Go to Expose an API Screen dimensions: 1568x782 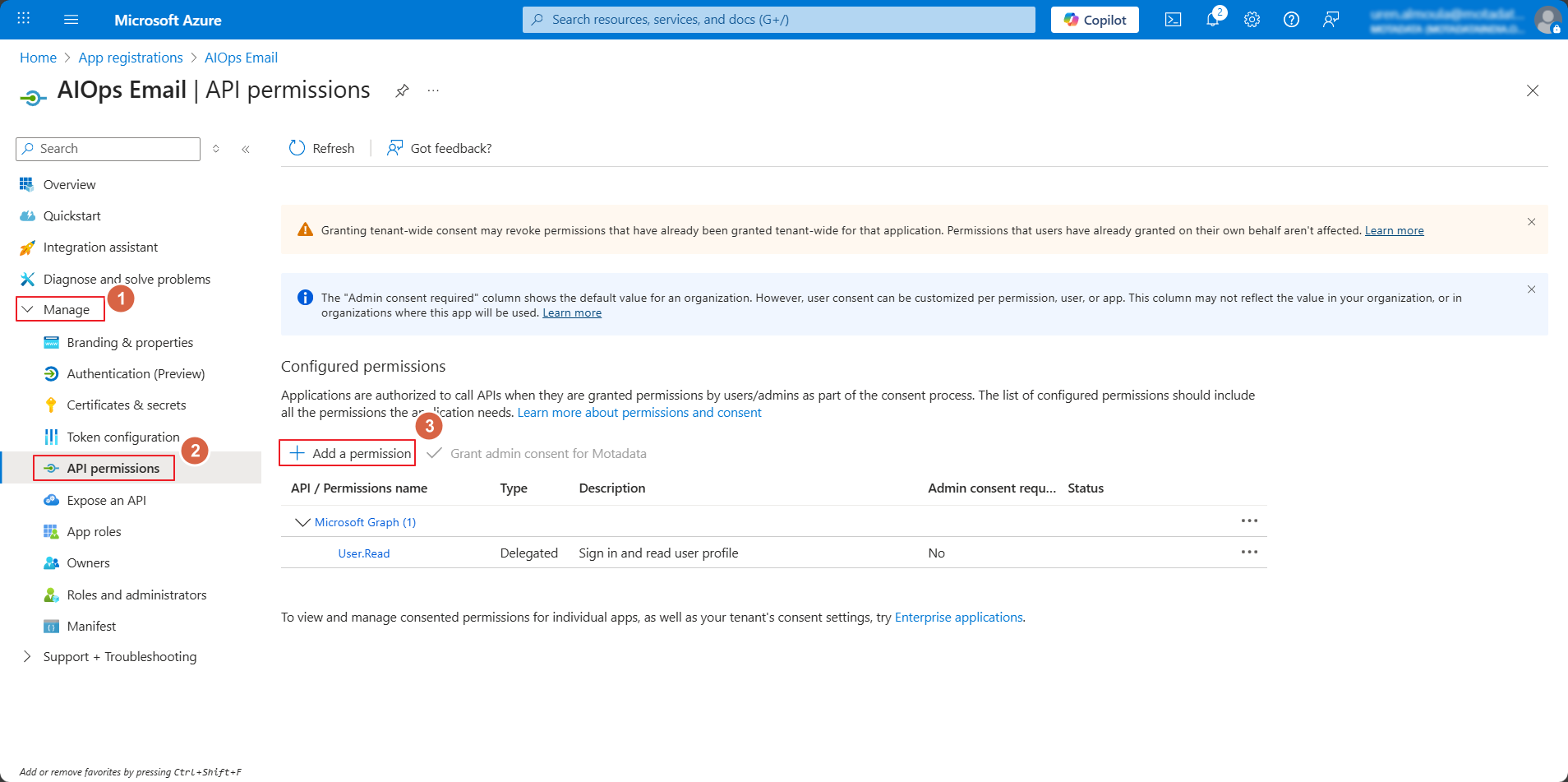pyautogui.click(x=106, y=500)
